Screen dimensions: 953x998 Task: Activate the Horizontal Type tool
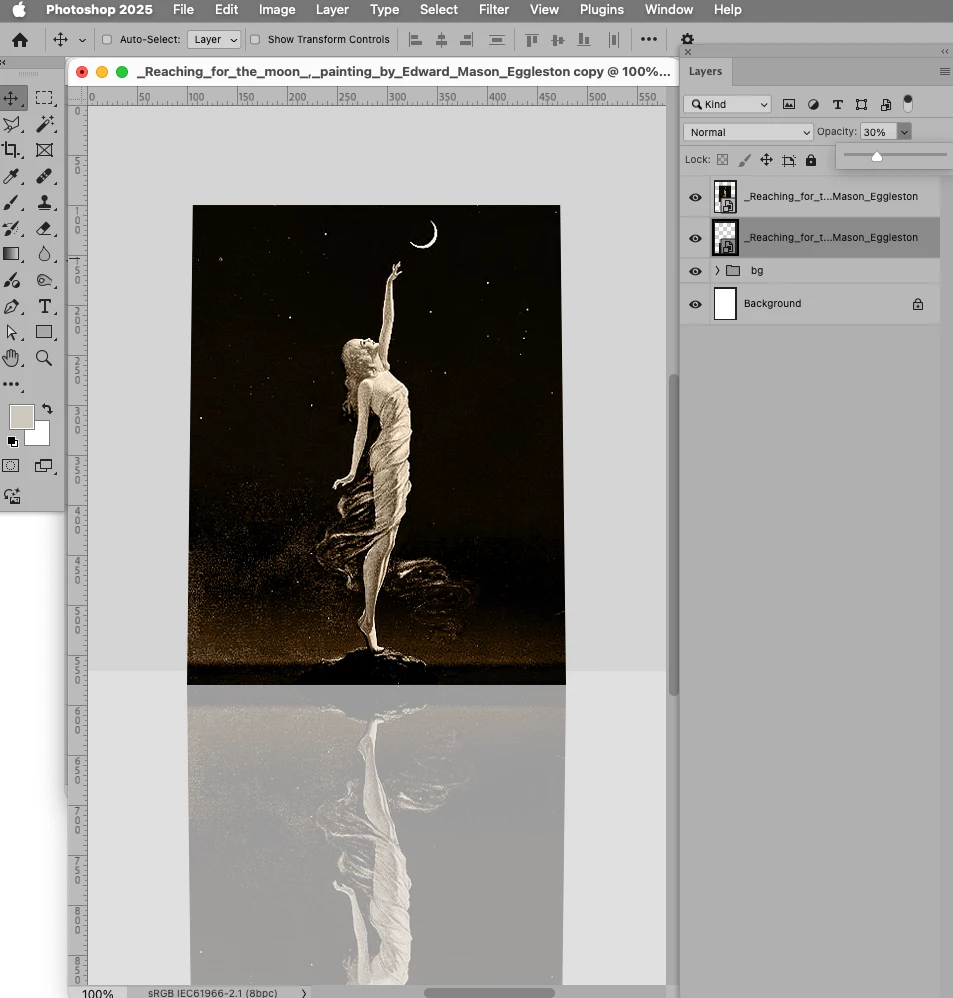coord(44,307)
